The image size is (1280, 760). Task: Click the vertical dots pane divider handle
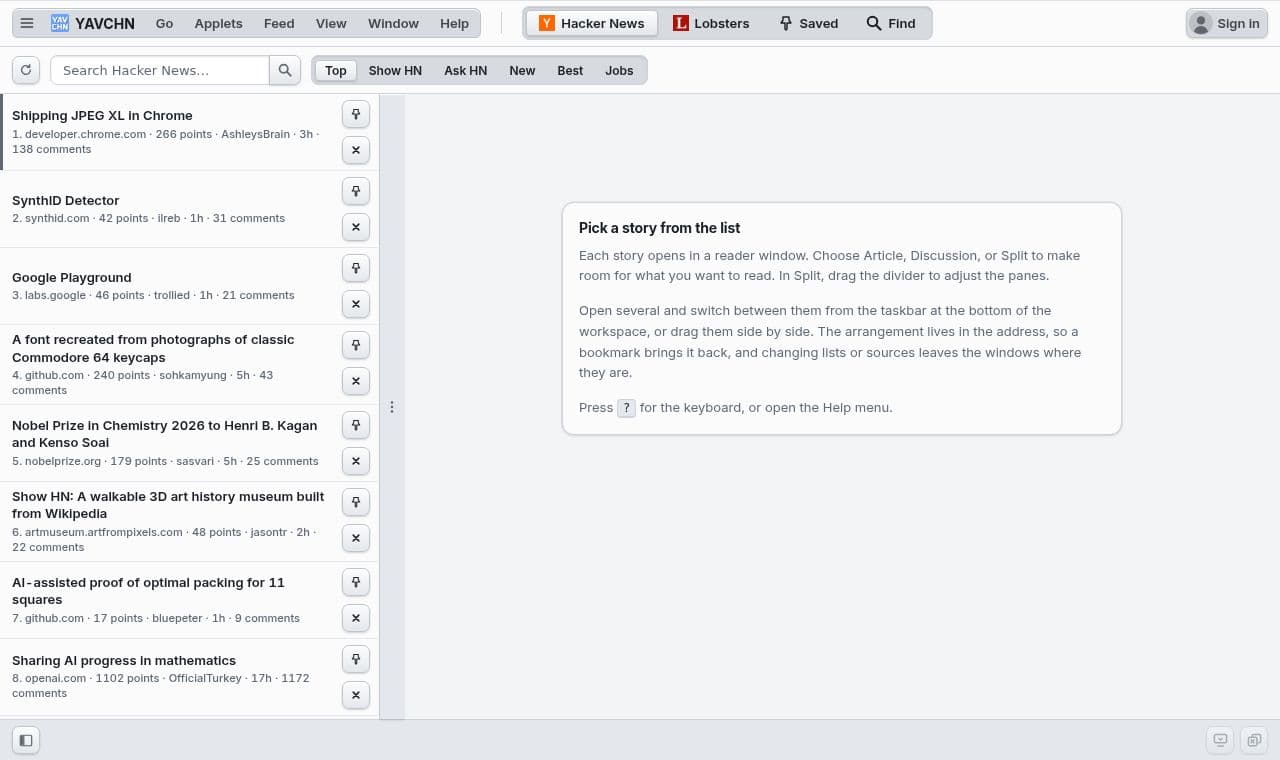click(x=392, y=407)
